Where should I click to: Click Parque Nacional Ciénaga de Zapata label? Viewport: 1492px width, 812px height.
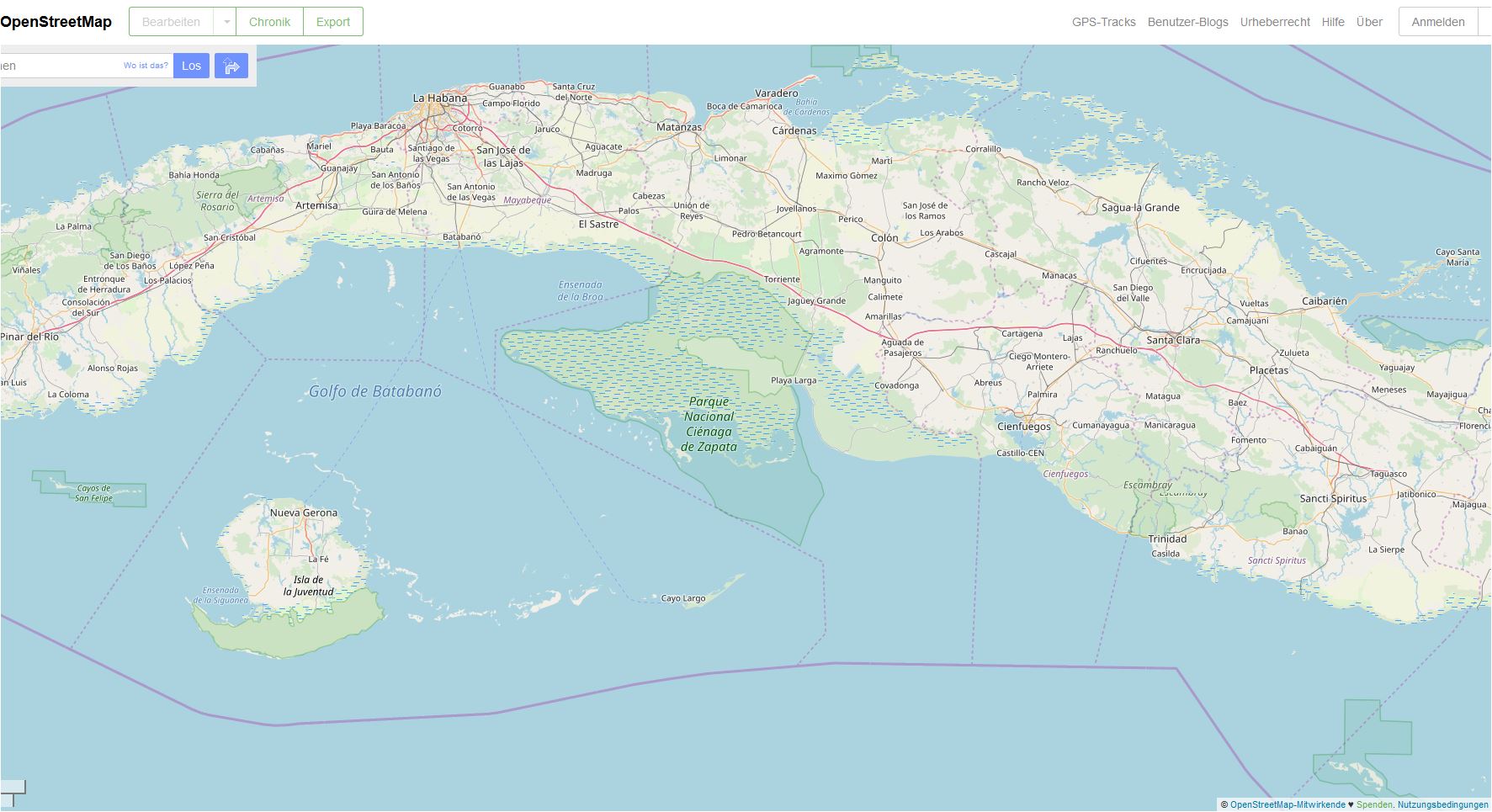(709, 424)
